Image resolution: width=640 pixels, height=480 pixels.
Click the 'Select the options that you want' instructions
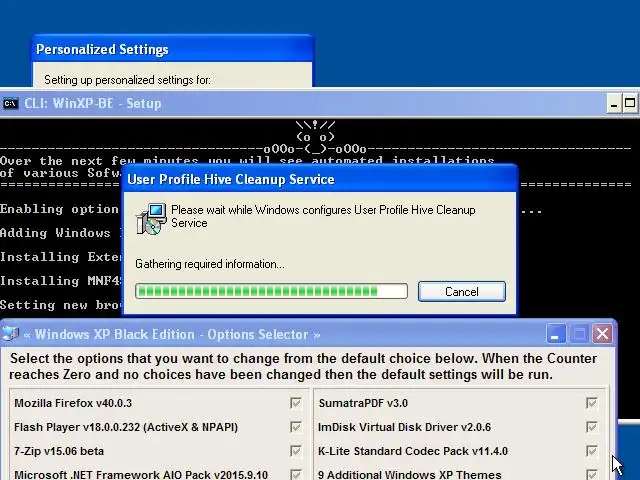(303, 366)
